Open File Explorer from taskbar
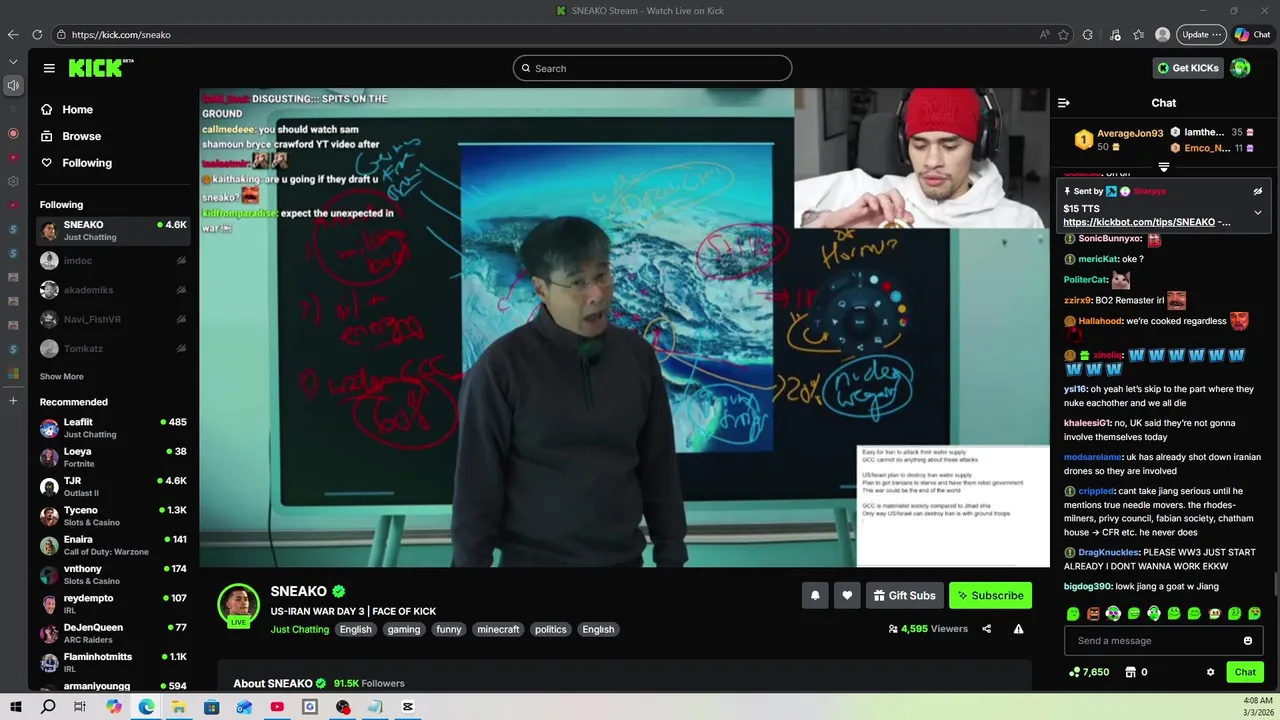The image size is (1280, 720). (179, 707)
